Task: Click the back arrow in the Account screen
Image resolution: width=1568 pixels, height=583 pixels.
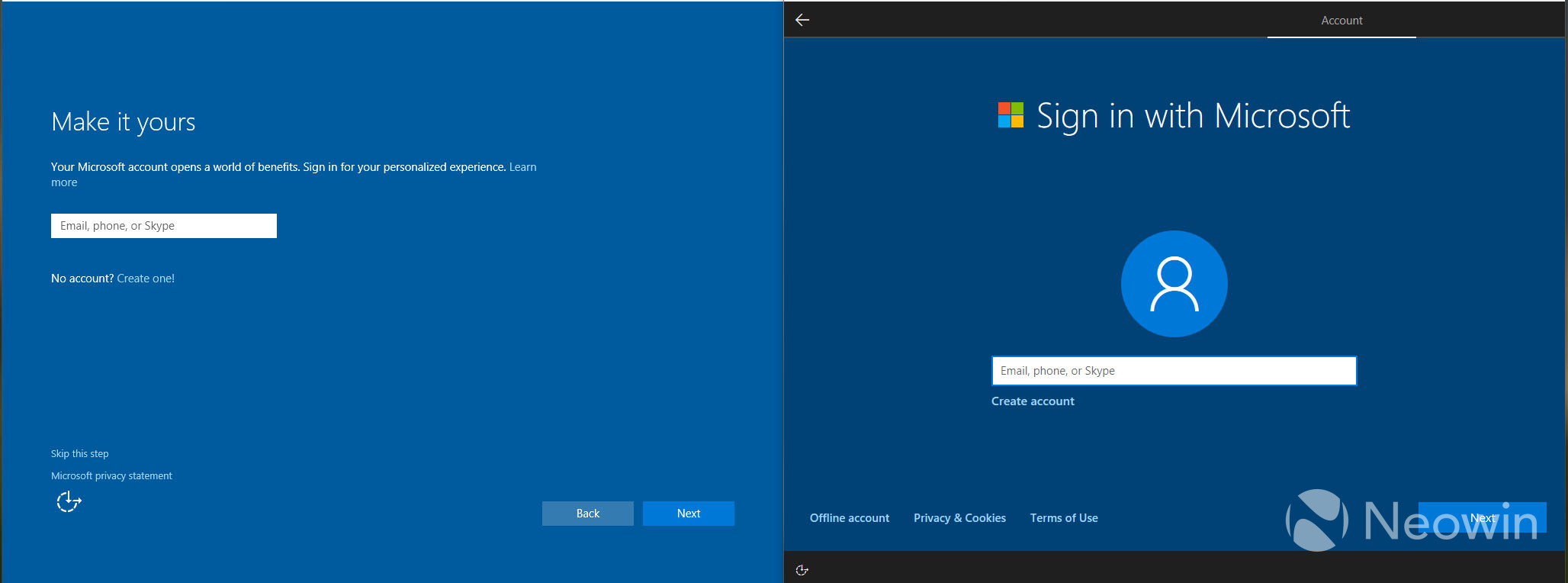Action: coord(802,20)
